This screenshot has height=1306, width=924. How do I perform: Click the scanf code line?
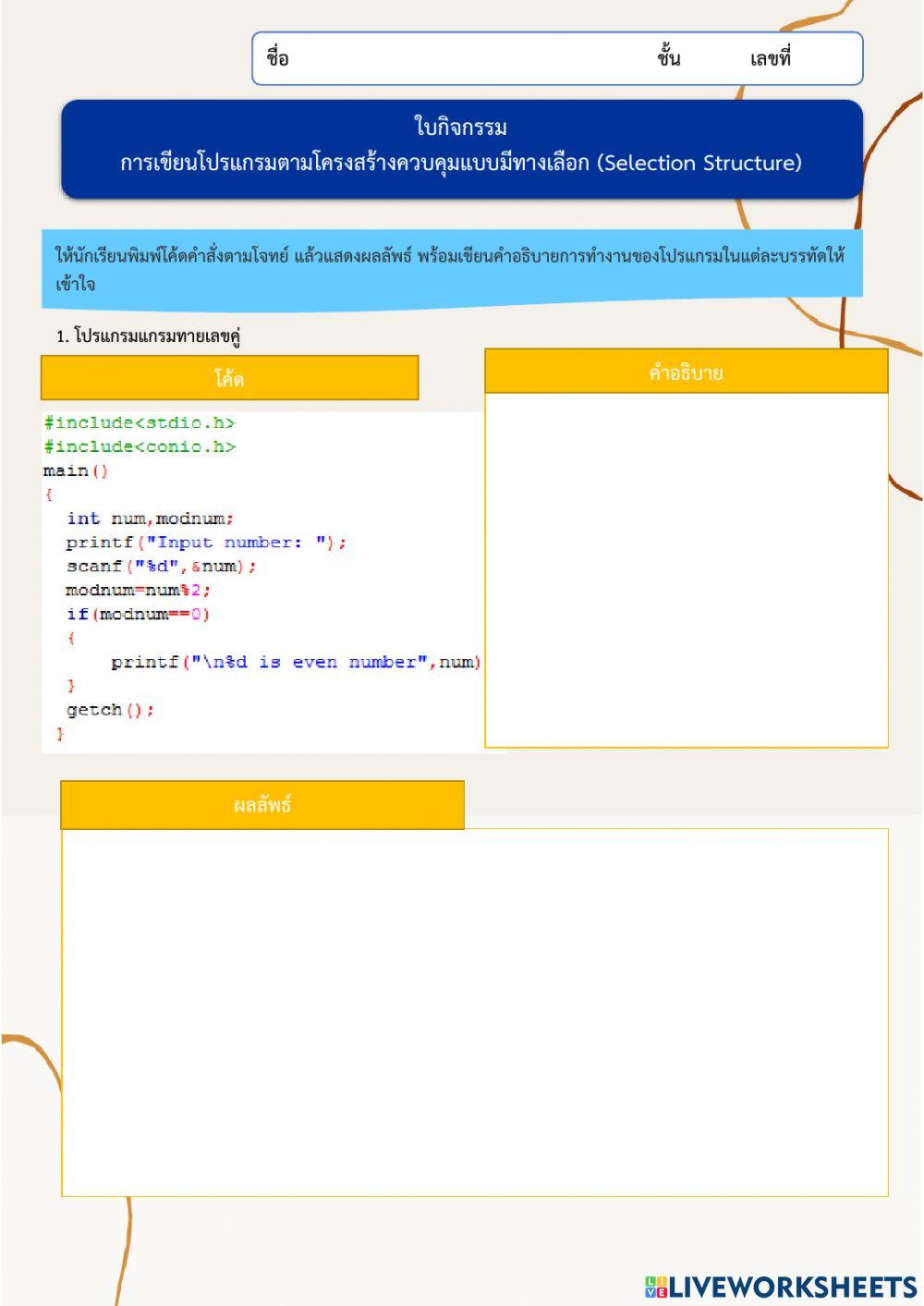click(x=161, y=567)
